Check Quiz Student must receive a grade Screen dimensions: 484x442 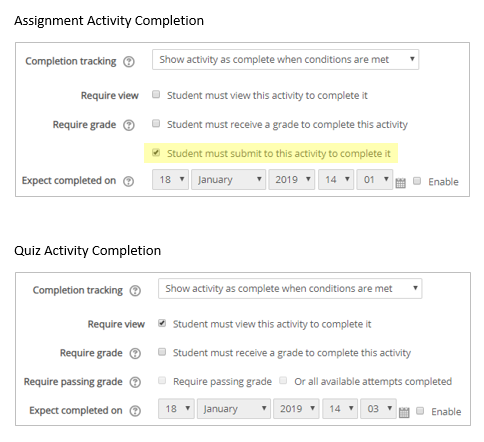coord(162,352)
